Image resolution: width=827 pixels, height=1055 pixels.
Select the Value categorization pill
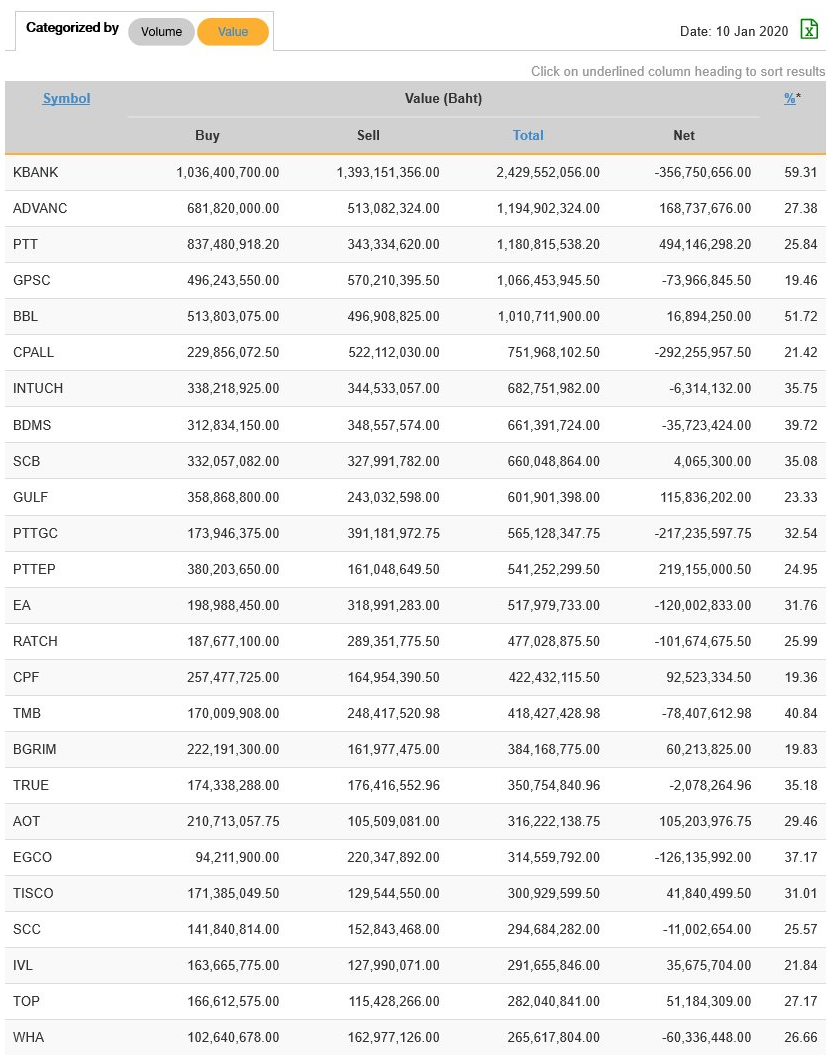point(233,32)
